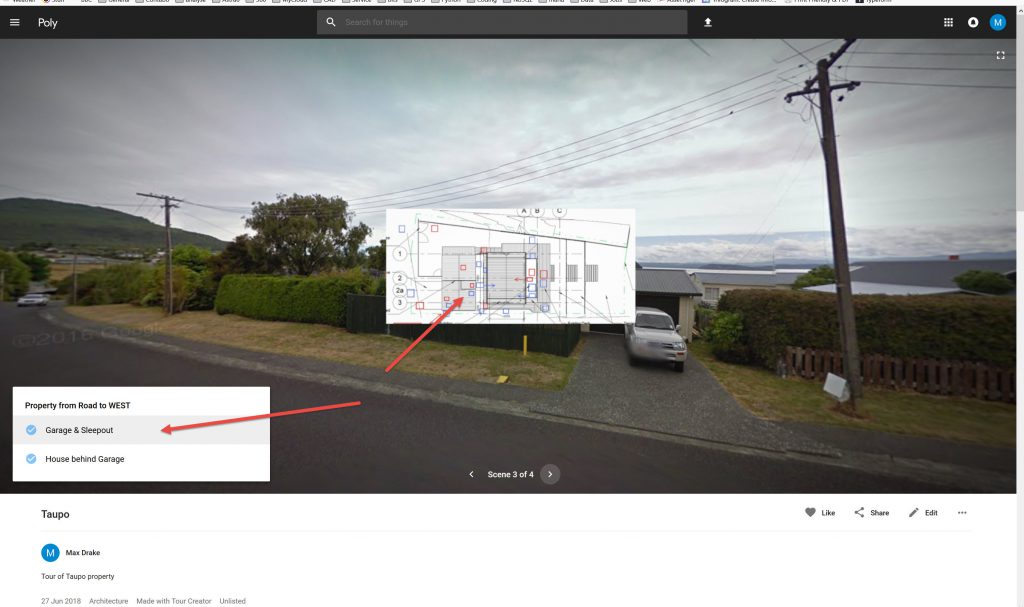Open Max Drake author profile
Viewport: 1024px width, 607px height.
[x=82, y=552]
